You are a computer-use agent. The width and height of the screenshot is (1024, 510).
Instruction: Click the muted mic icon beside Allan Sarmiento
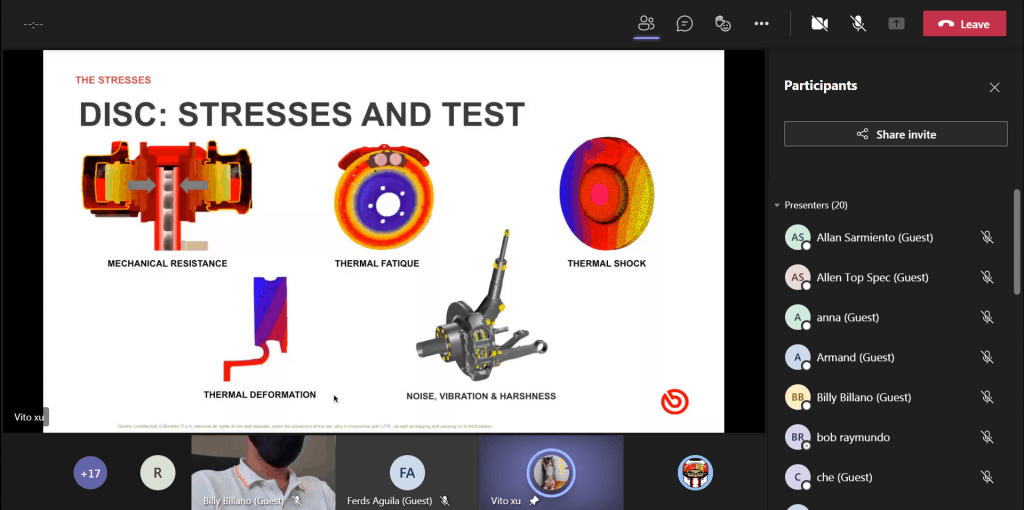(986, 237)
